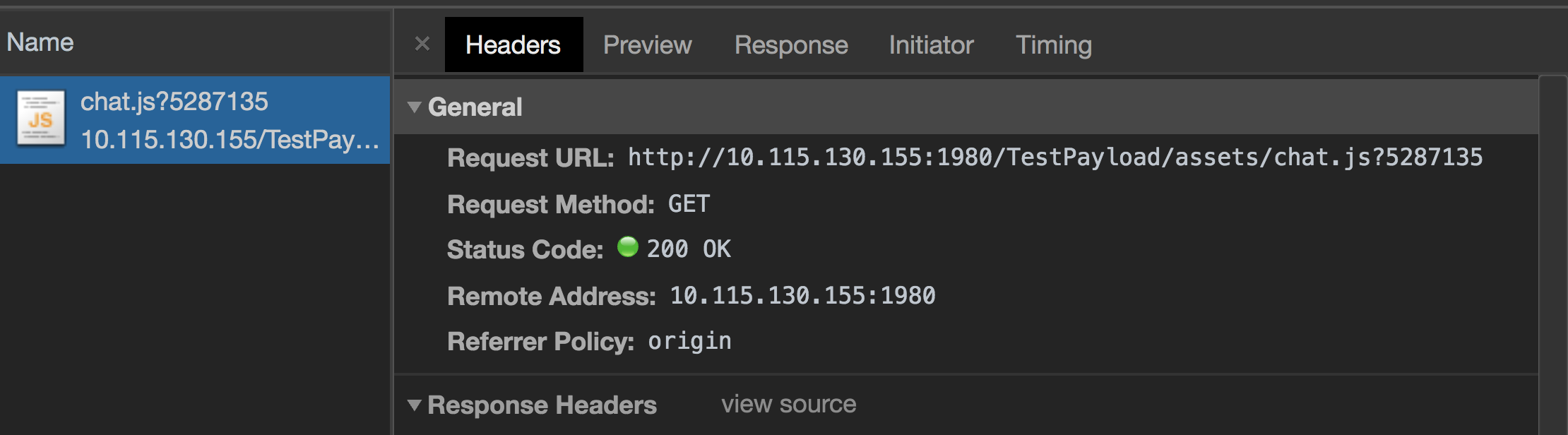Click the Request URL value
This screenshot has width=1568, height=435.
[1055, 157]
